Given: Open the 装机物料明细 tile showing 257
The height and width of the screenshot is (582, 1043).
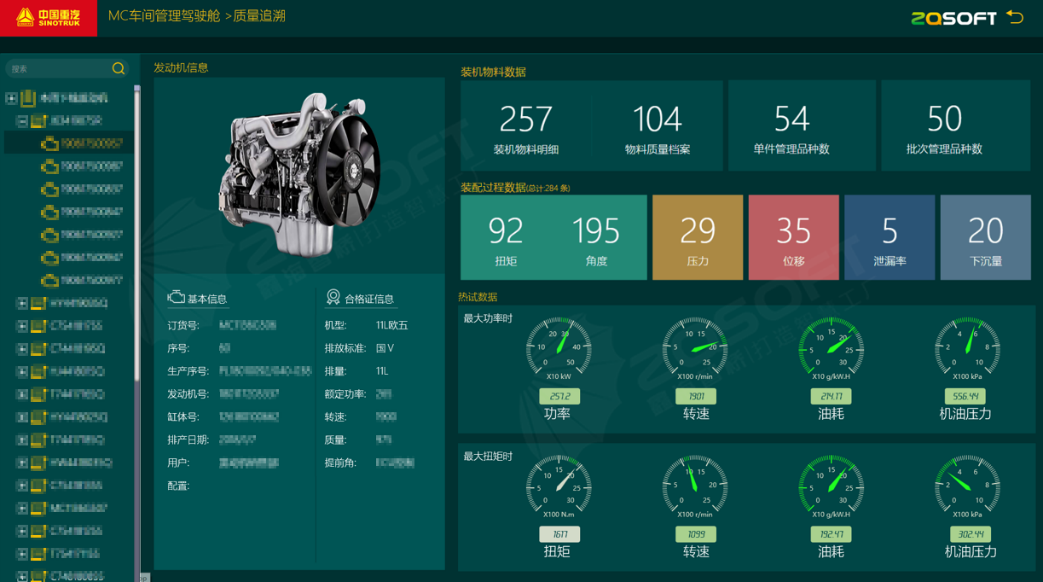Looking at the screenshot, I should pos(526,127).
